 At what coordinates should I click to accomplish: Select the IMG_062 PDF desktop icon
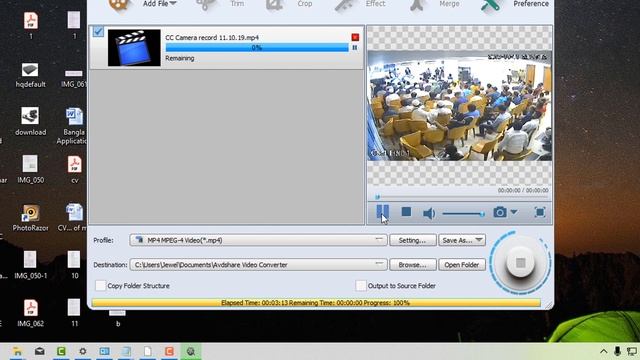click(x=30, y=313)
